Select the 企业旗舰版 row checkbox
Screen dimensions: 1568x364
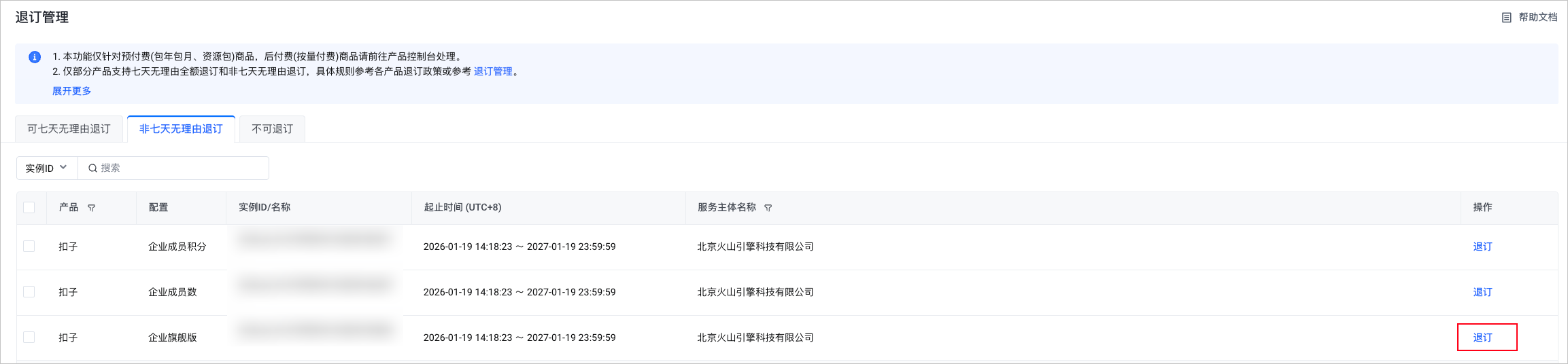coord(29,337)
